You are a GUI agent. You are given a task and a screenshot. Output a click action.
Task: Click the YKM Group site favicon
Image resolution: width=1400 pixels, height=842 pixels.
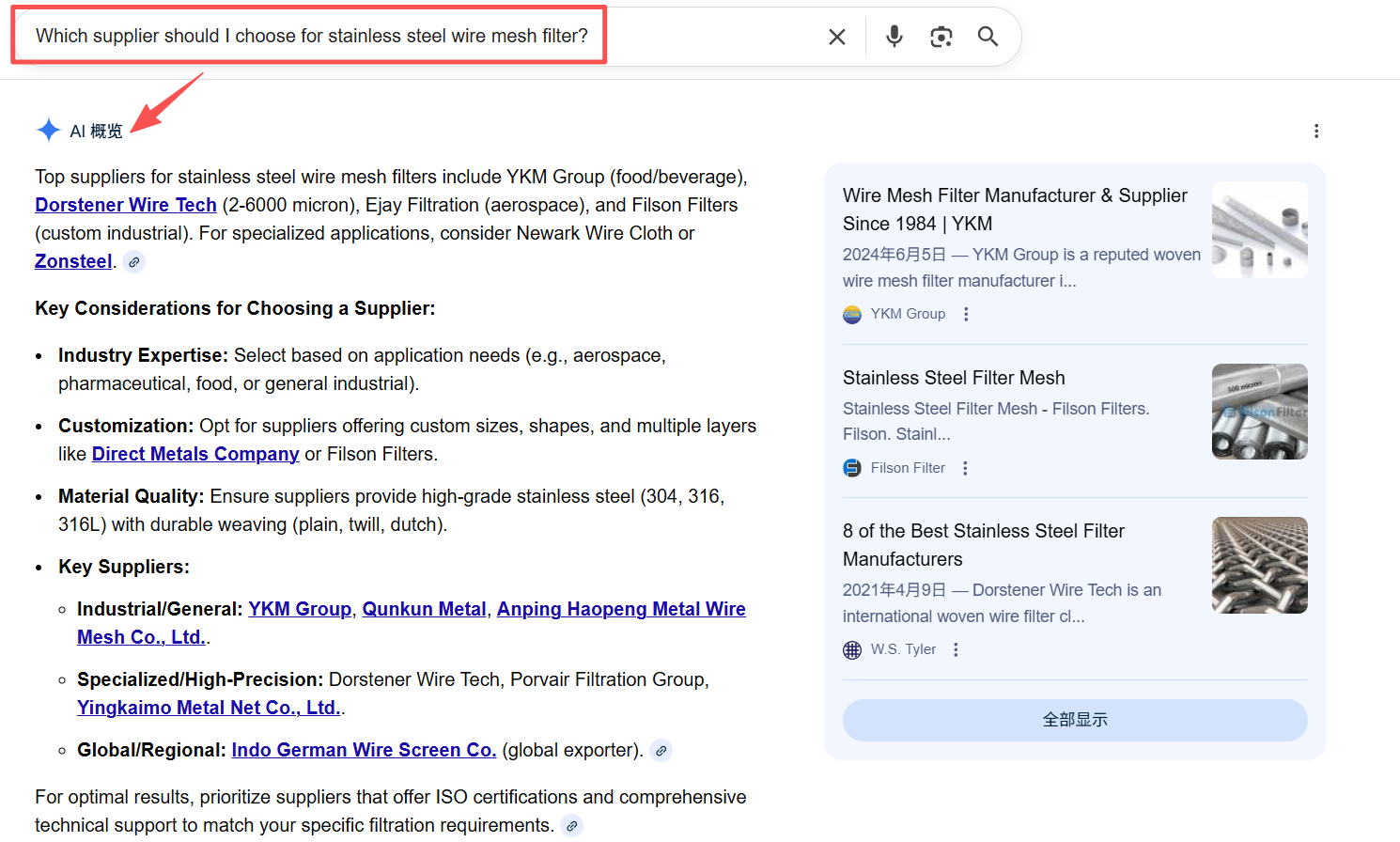coord(851,314)
